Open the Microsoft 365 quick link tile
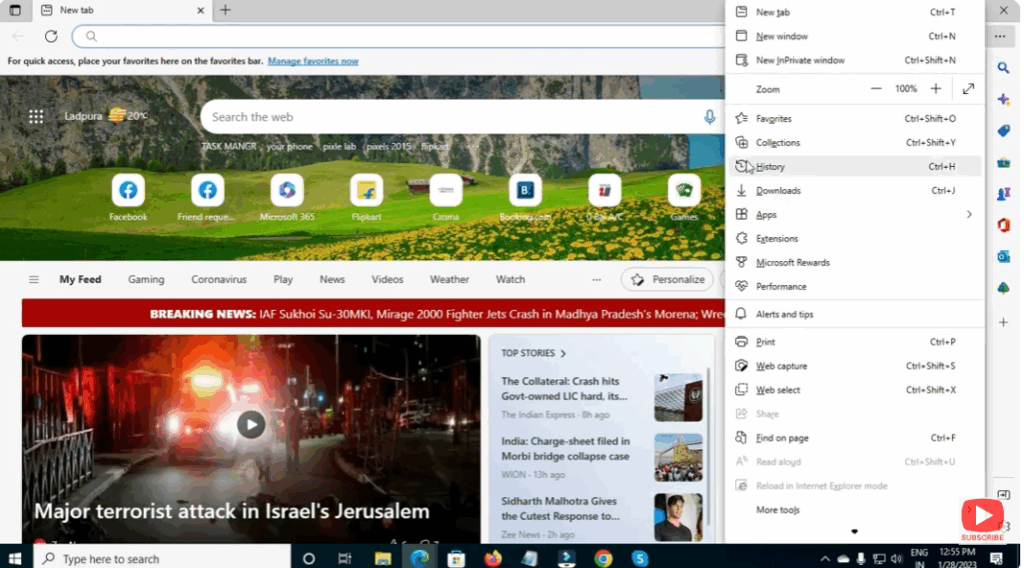Image resolution: width=1024 pixels, height=568 pixels. click(x=287, y=191)
